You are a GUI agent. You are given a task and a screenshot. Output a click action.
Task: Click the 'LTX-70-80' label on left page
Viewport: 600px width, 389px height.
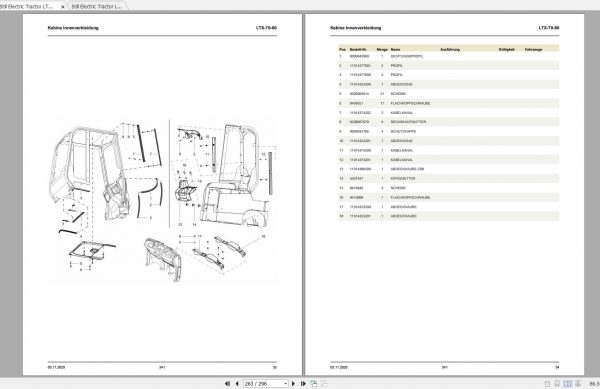(x=266, y=28)
